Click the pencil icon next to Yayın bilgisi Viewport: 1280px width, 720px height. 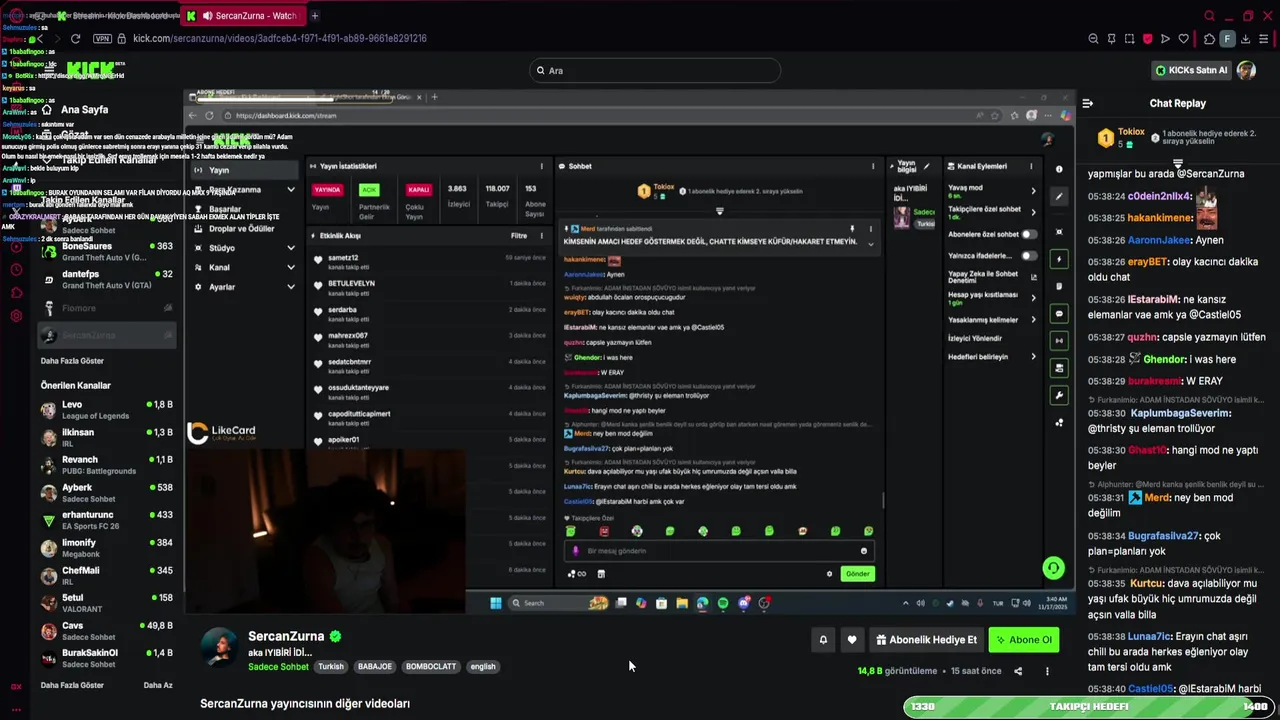point(926,166)
